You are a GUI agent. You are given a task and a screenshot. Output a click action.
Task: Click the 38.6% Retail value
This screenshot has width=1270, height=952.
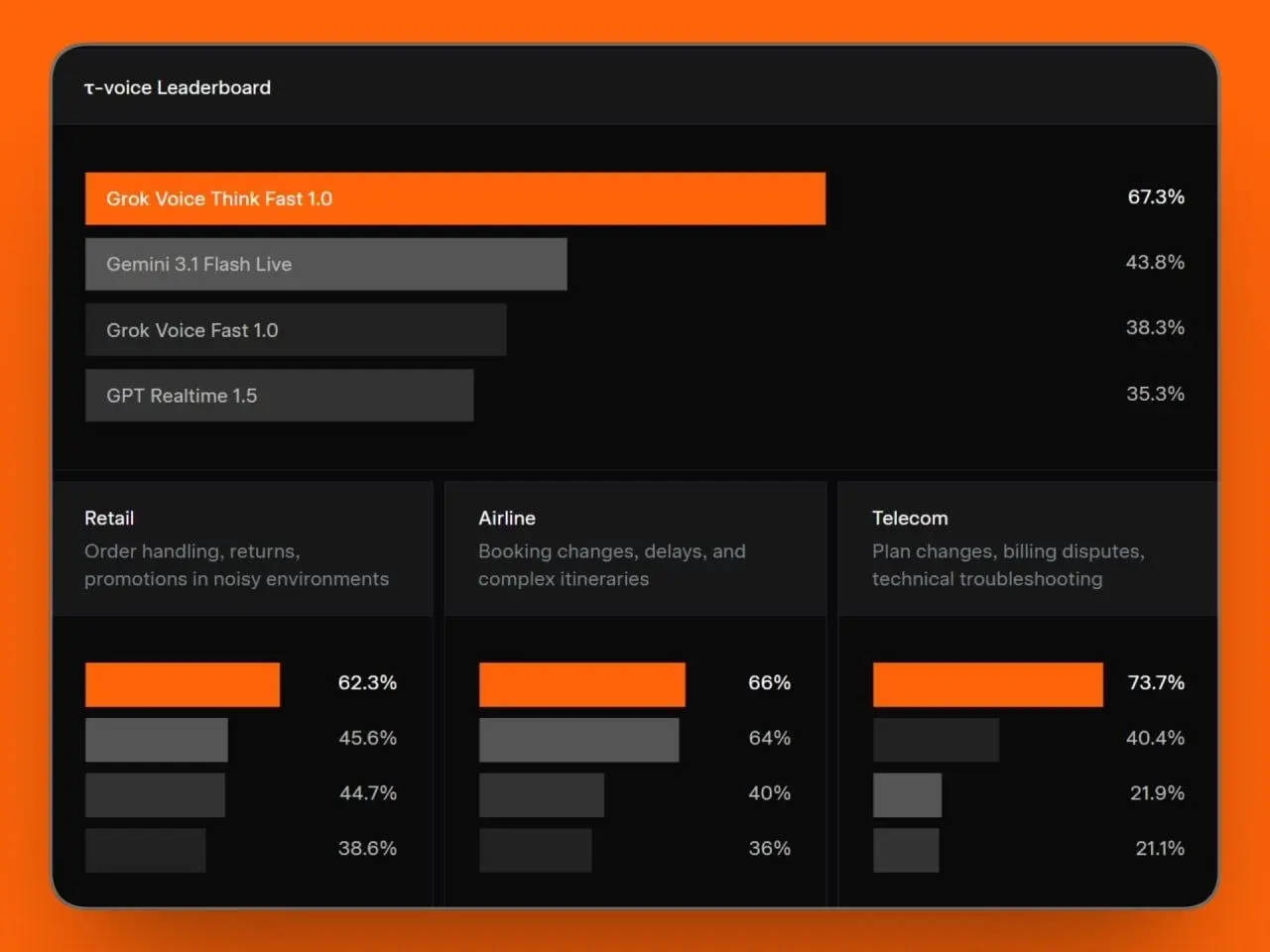click(367, 848)
